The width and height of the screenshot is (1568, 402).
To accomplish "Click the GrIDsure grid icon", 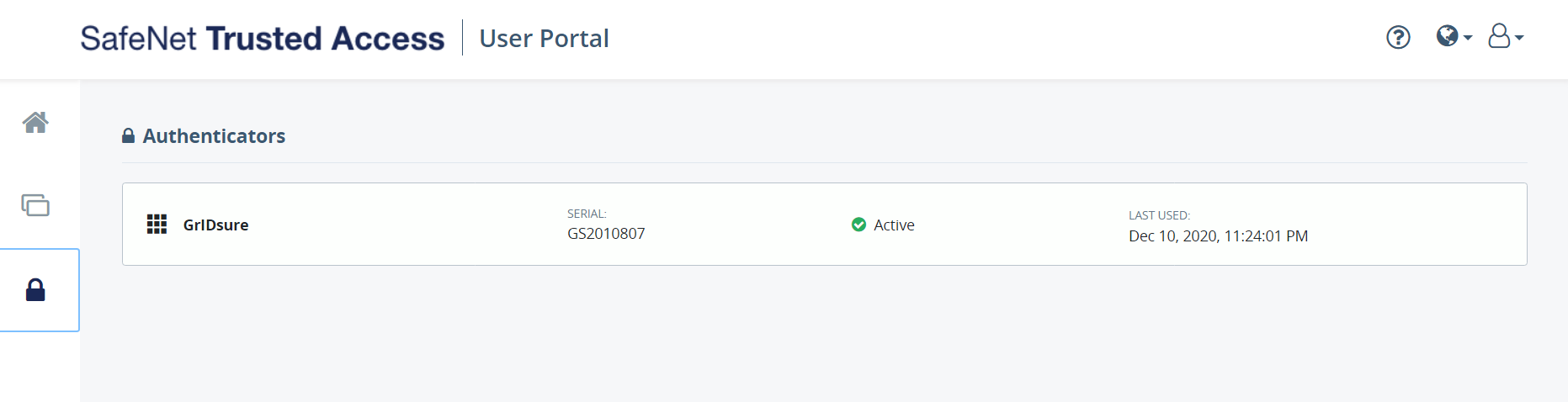I will tap(157, 225).
